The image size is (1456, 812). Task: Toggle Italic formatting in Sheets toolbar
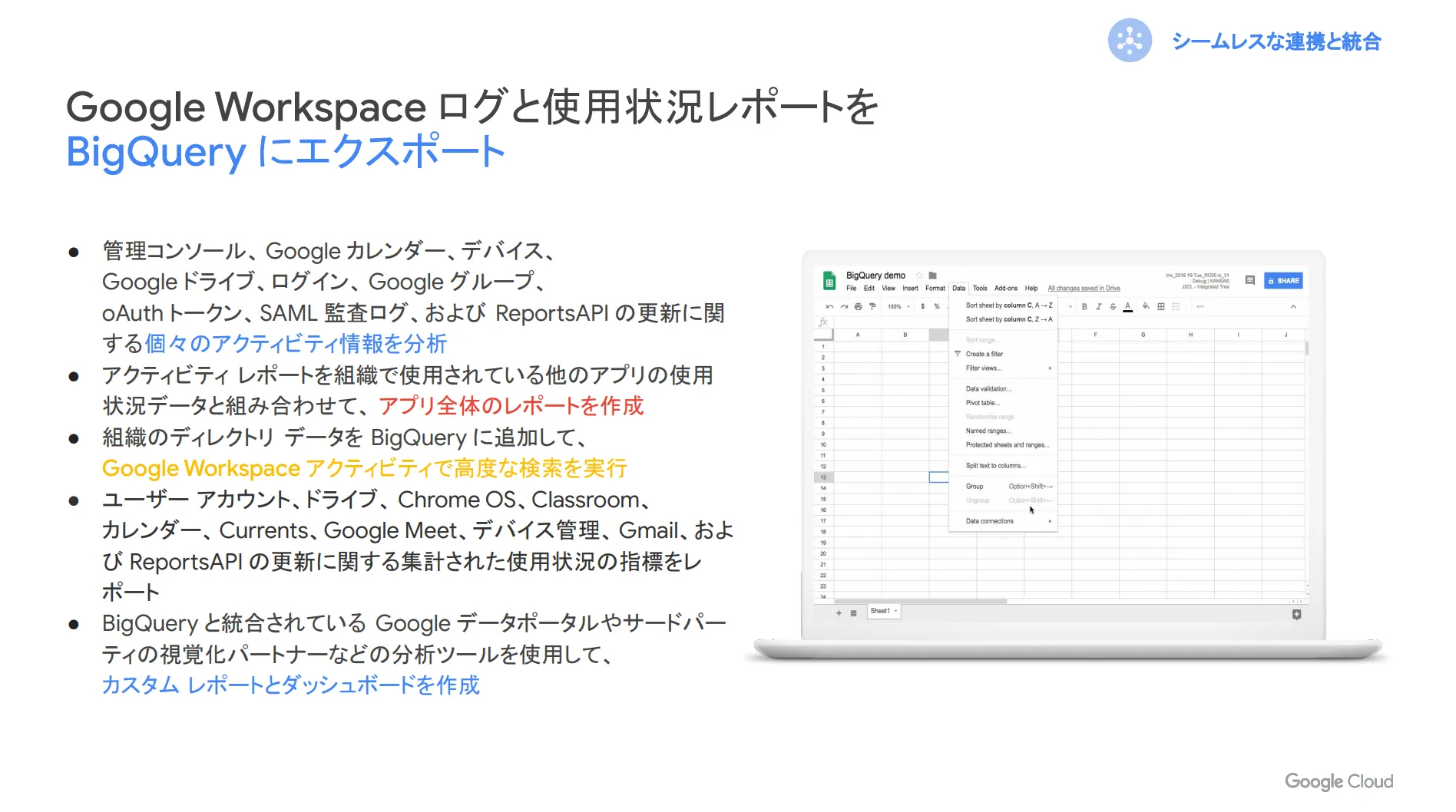(1099, 306)
